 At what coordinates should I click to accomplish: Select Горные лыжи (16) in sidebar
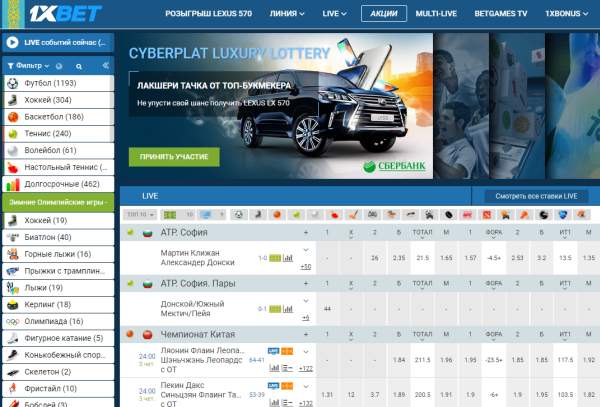[58, 254]
